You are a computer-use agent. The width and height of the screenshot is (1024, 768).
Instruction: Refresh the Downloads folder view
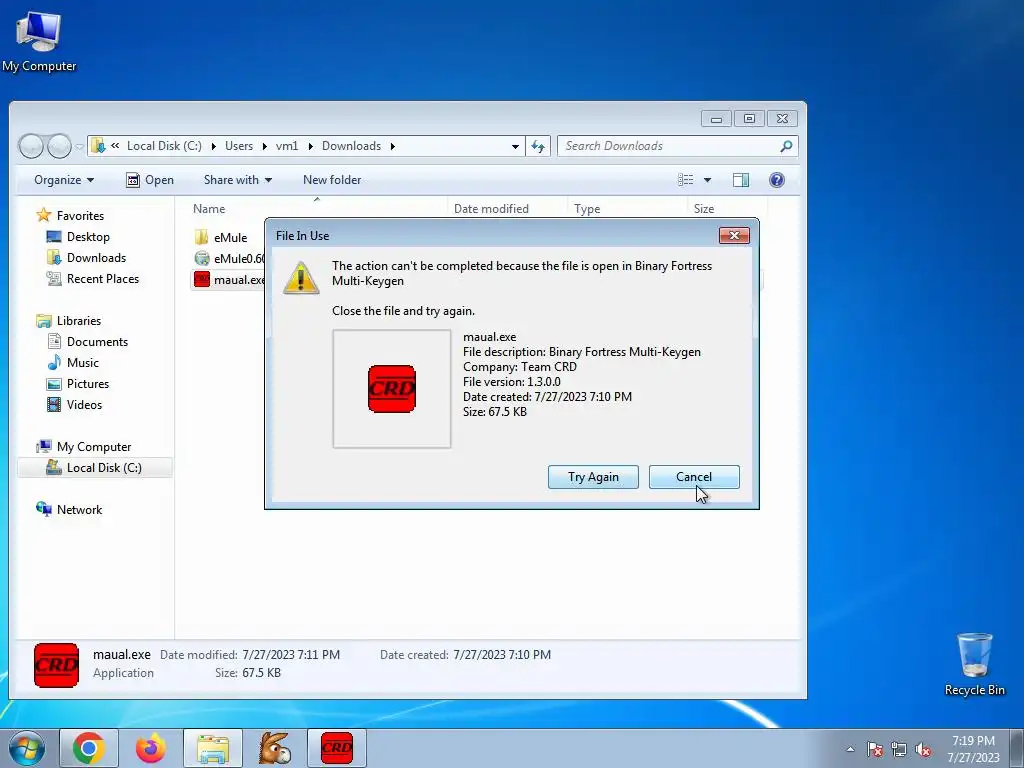[x=538, y=146]
